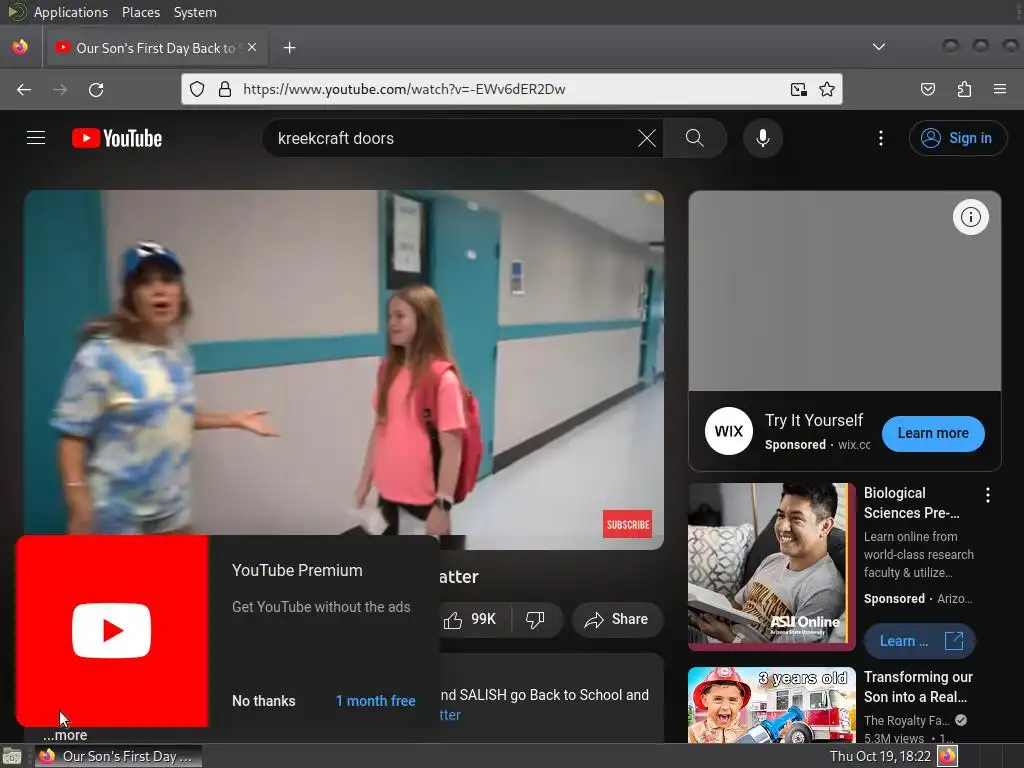Click the show desktop icon in bottom panel
1024x768 pixels.
12,756
